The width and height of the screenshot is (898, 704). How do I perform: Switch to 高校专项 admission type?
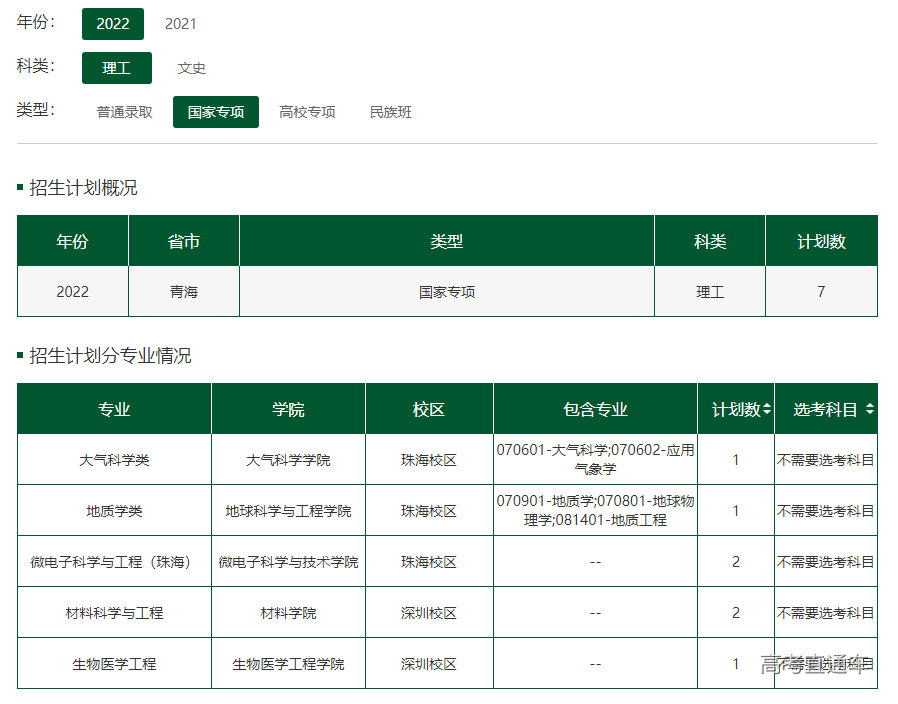pyautogui.click(x=307, y=112)
